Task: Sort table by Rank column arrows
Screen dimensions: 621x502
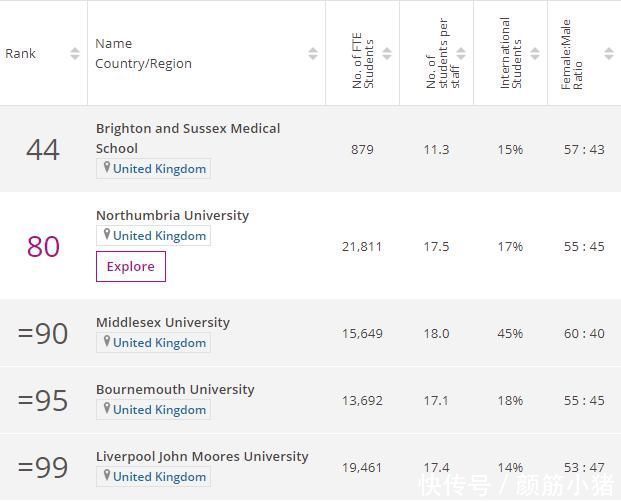Action: pos(75,54)
